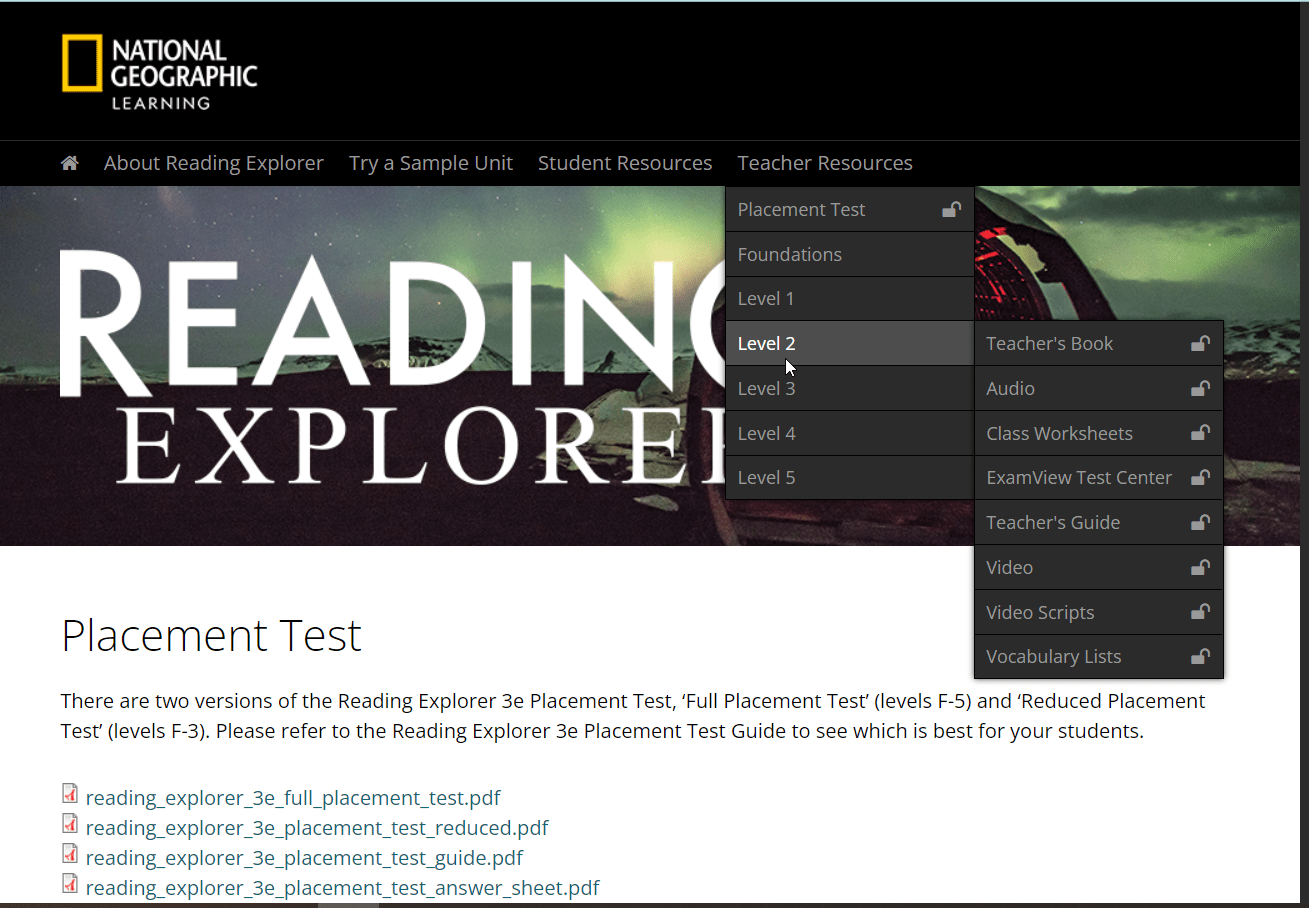1309x908 pixels.
Task: Select Class Worksheets from the Level 2 submenu
Action: [x=1059, y=433]
